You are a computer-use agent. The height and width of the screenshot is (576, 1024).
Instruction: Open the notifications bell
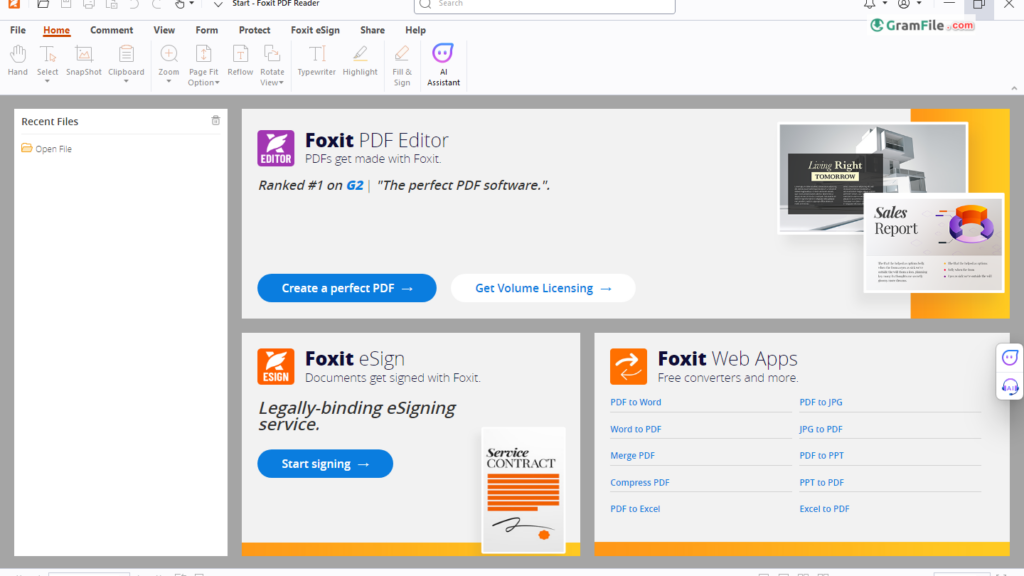point(870,4)
